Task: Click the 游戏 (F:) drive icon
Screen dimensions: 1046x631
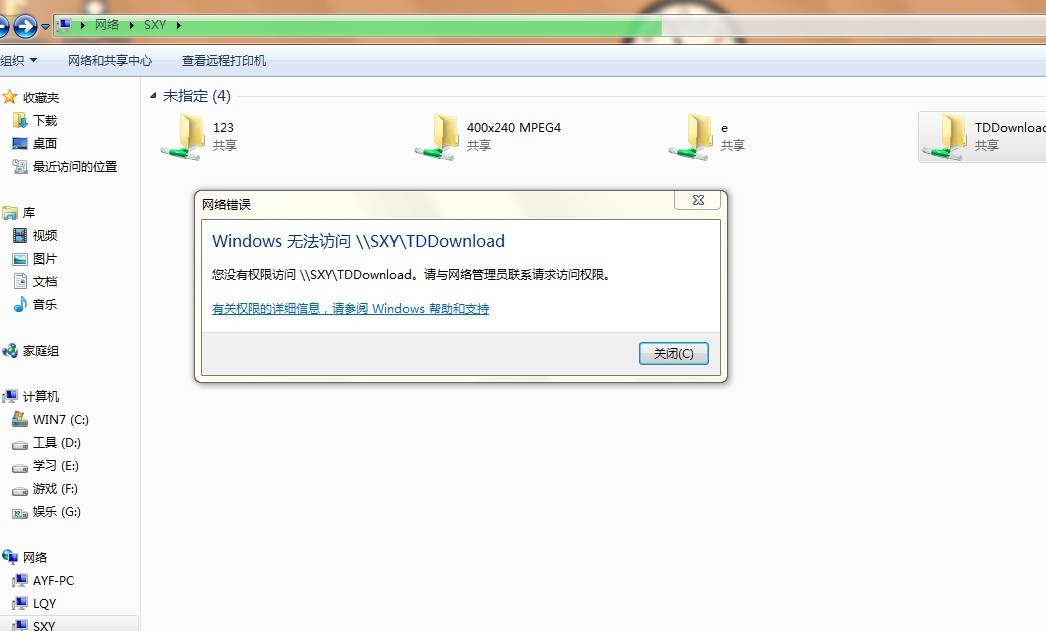Action: point(20,490)
